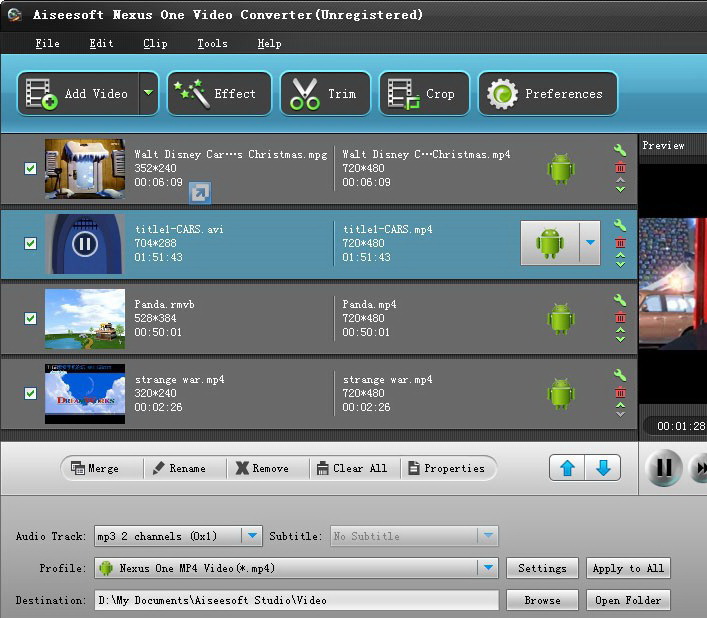Move selected item up with blue arrow
The image size is (707, 618).
pyautogui.click(x=567, y=468)
